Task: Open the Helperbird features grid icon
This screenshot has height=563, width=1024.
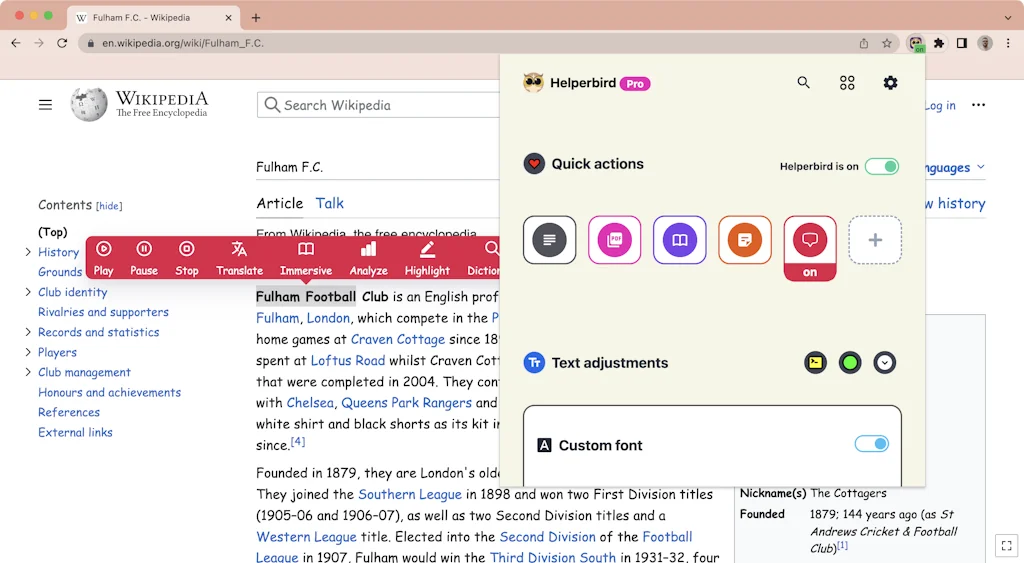Action: (847, 83)
